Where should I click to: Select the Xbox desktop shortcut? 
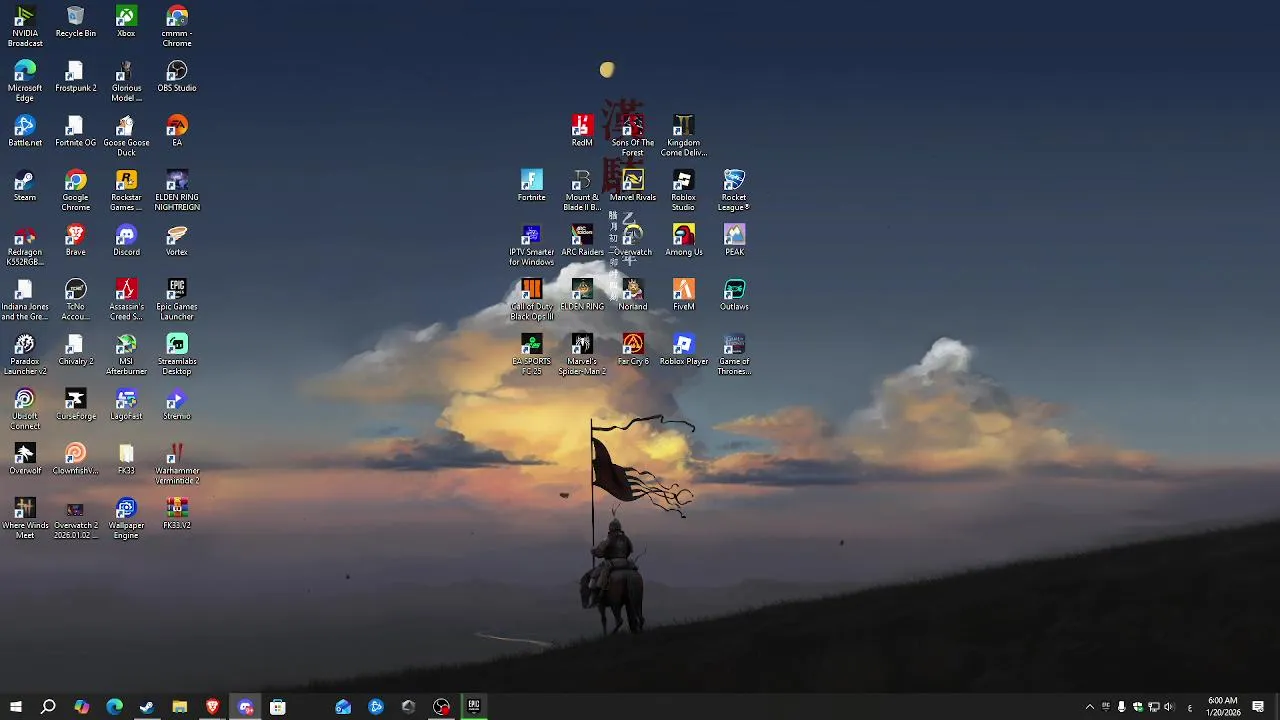[126, 22]
